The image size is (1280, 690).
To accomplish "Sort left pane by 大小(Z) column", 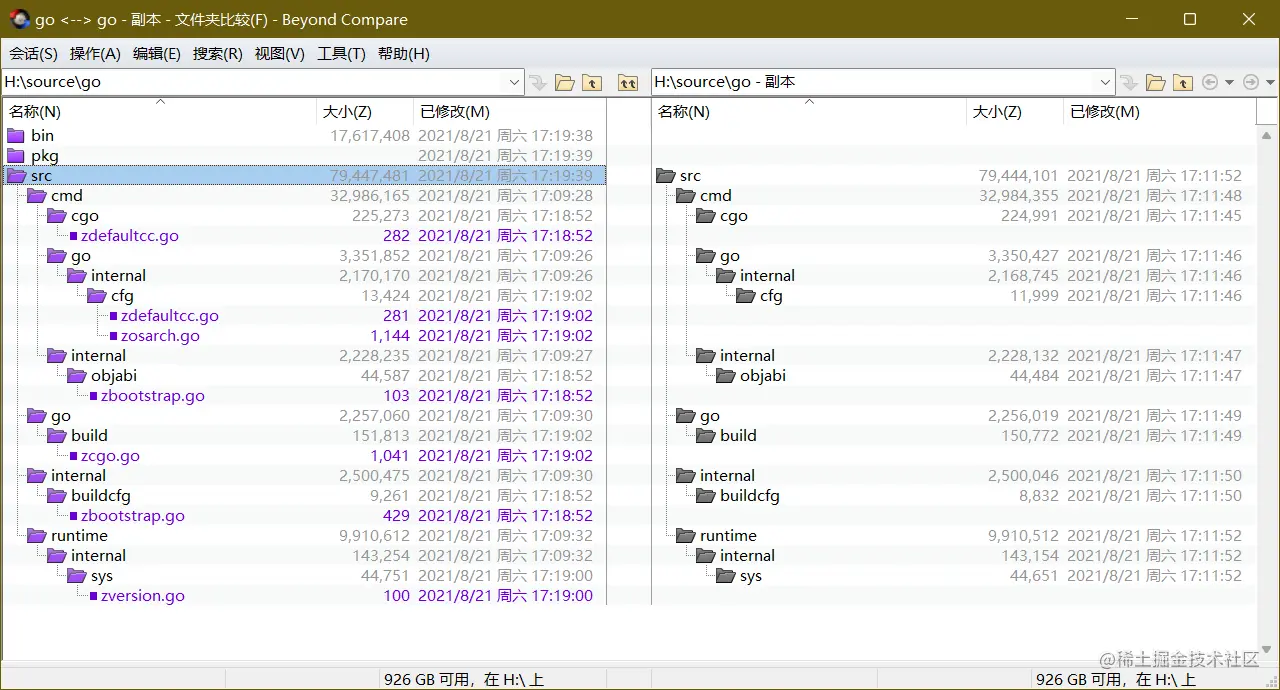I will 365,112.
